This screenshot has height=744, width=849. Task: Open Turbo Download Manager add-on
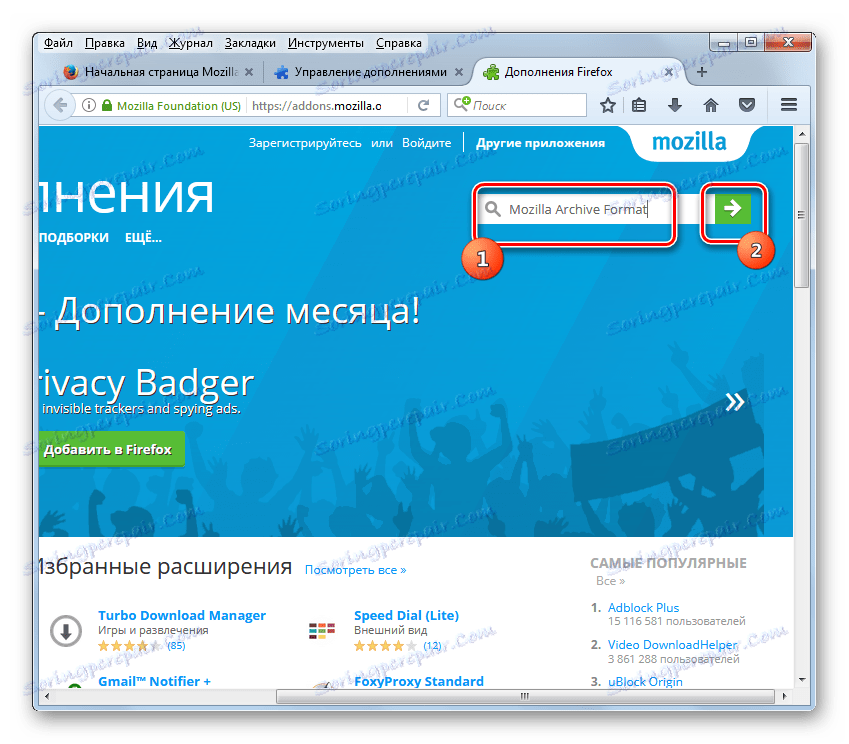point(182,615)
